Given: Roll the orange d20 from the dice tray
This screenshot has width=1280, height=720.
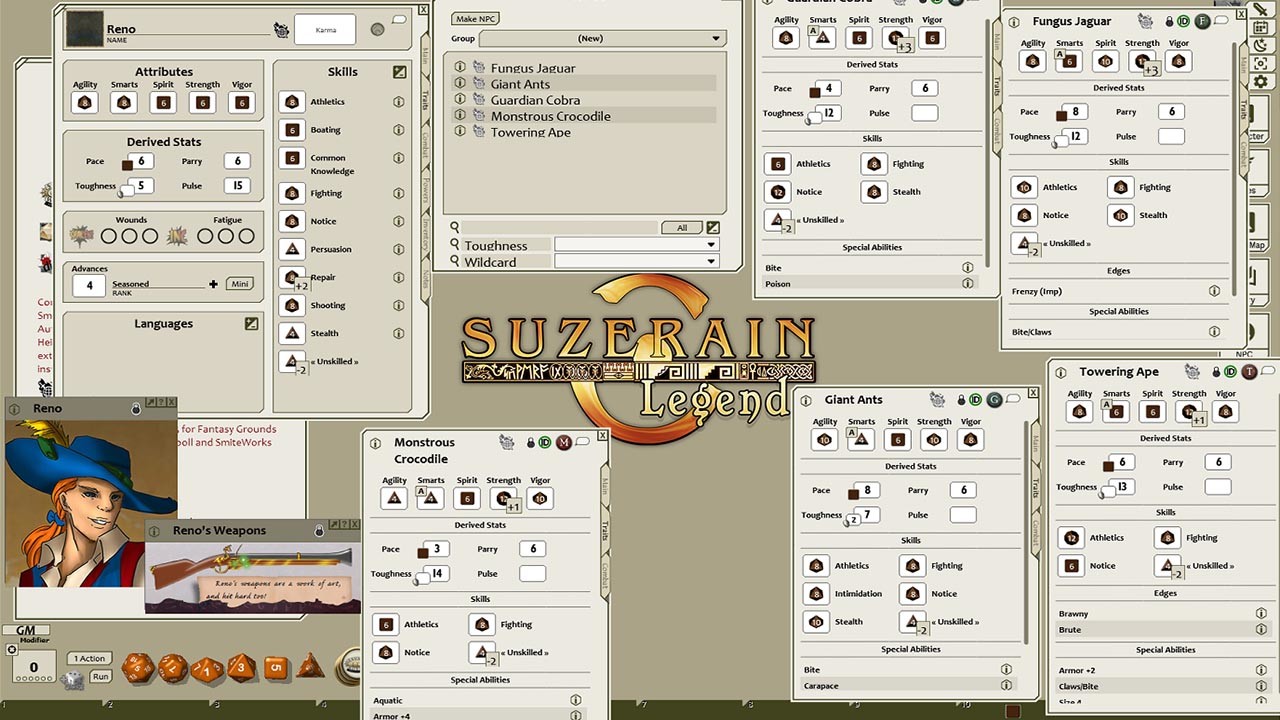Looking at the screenshot, I should point(137,667).
